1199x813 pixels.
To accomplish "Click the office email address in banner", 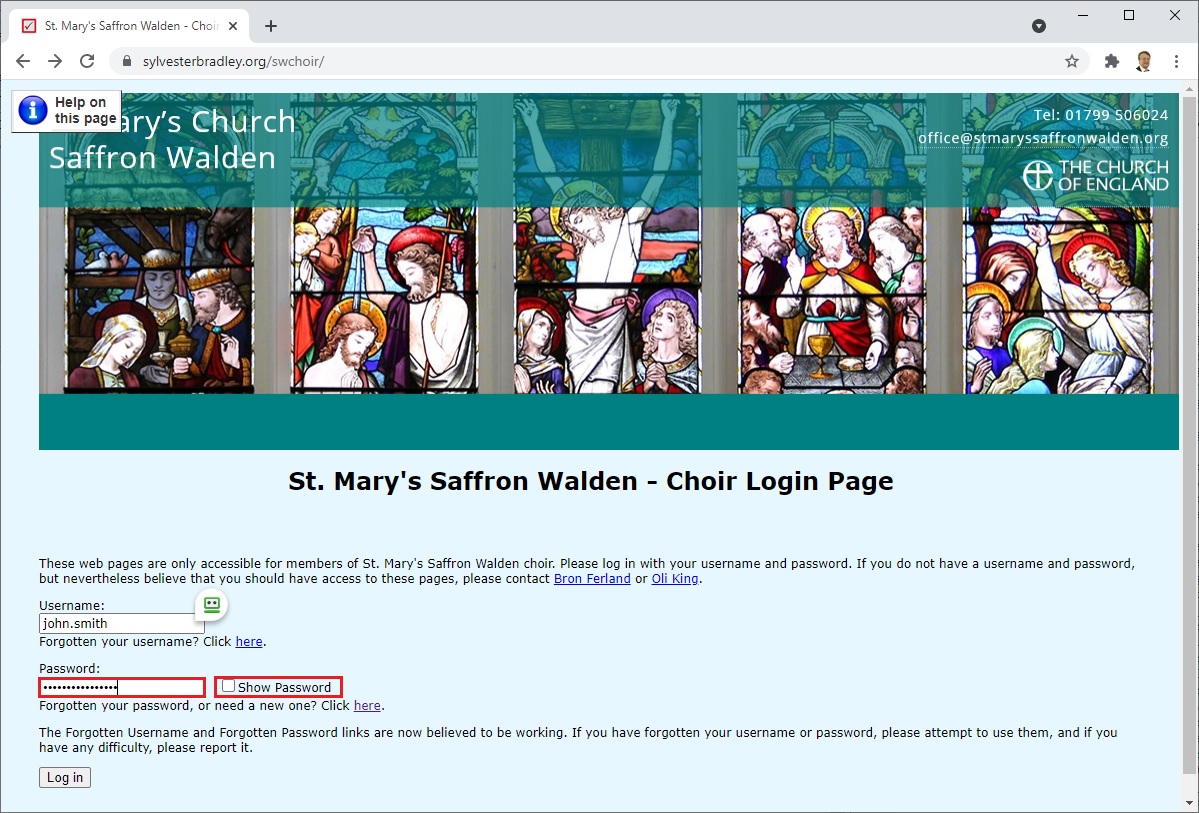I will 1043,138.
